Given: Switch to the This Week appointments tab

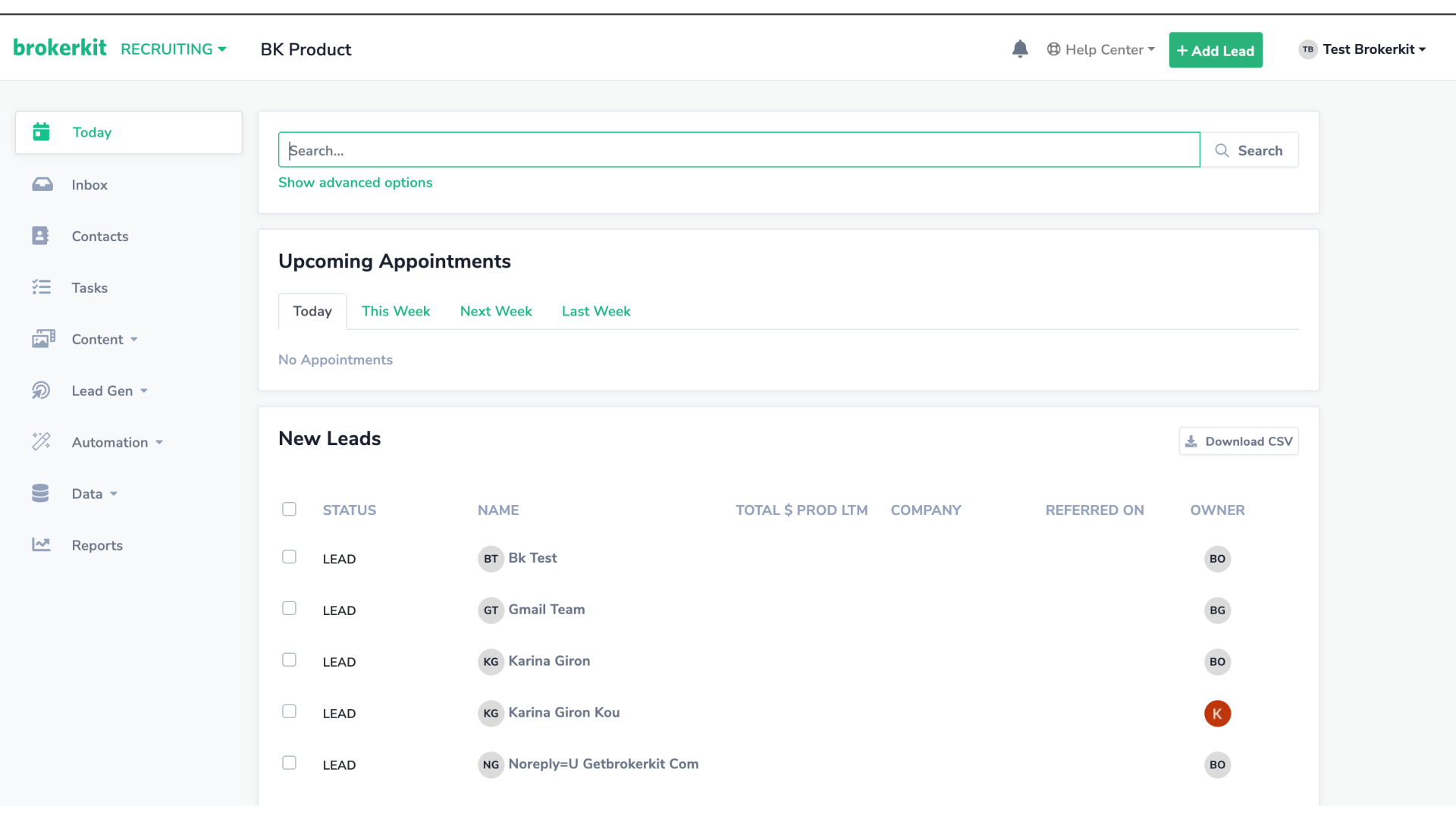Looking at the screenshot, I should (x=395, y=312).
